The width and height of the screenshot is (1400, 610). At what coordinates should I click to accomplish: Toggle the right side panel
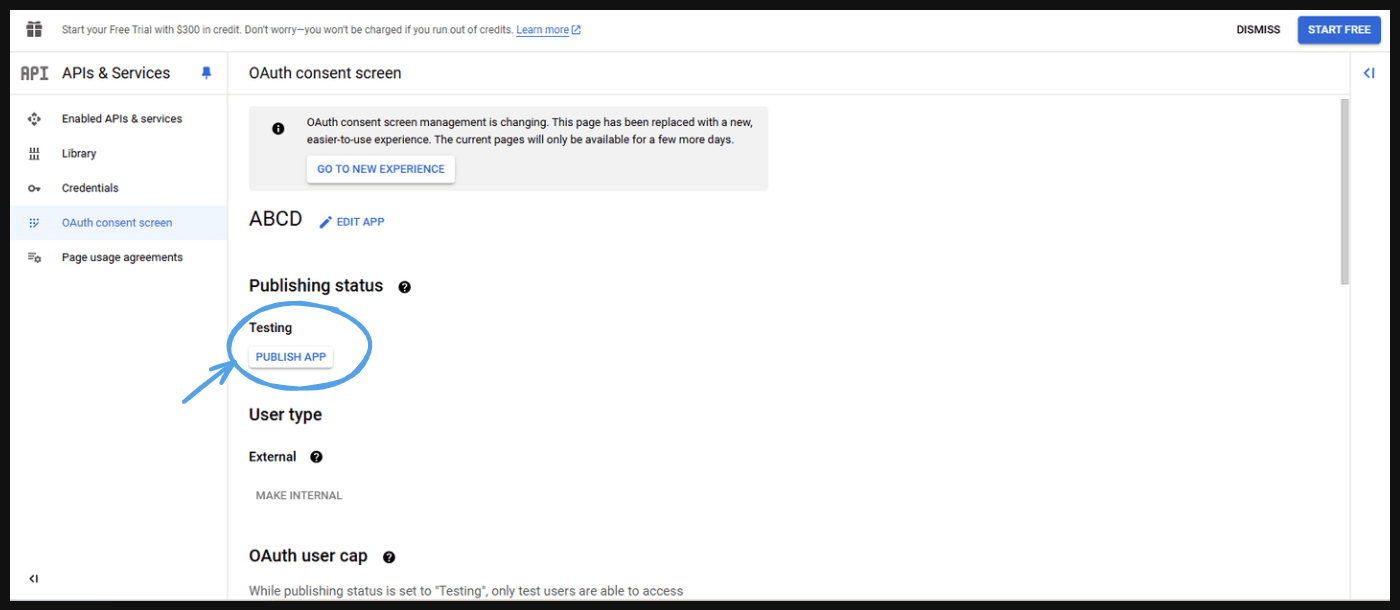1369,73
